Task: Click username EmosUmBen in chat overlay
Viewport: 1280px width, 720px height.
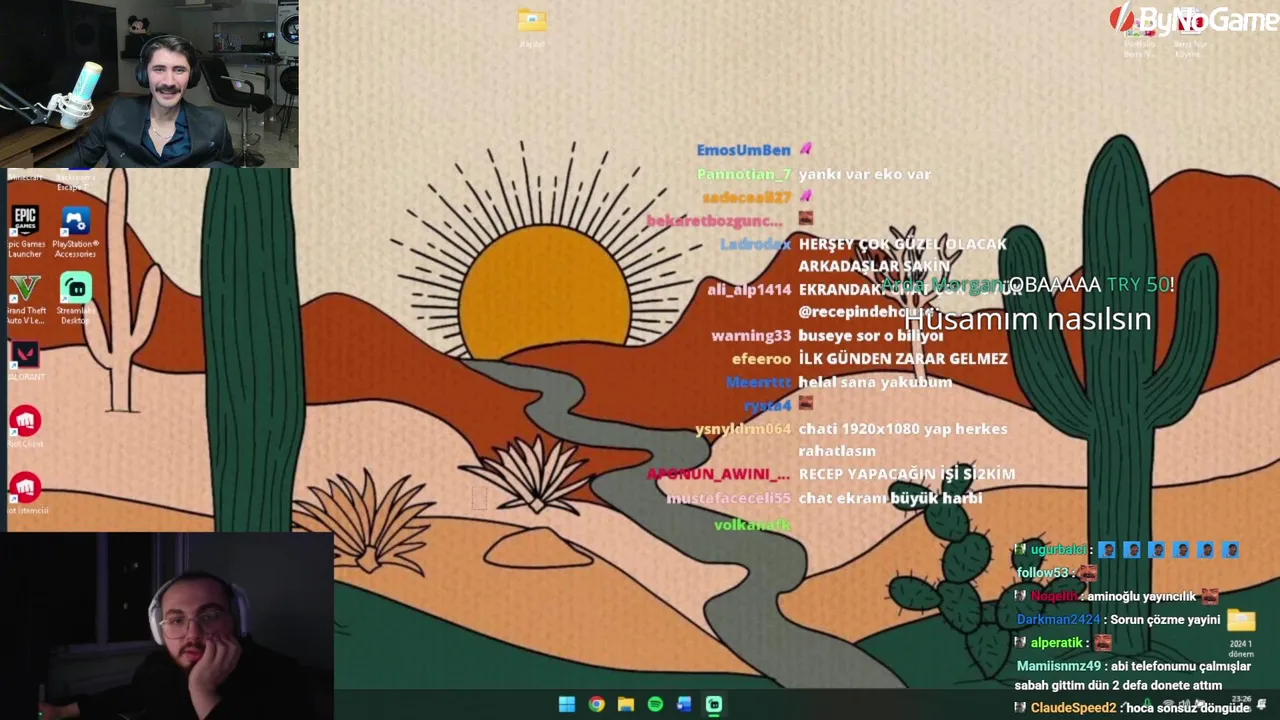Action: (743, 150)
